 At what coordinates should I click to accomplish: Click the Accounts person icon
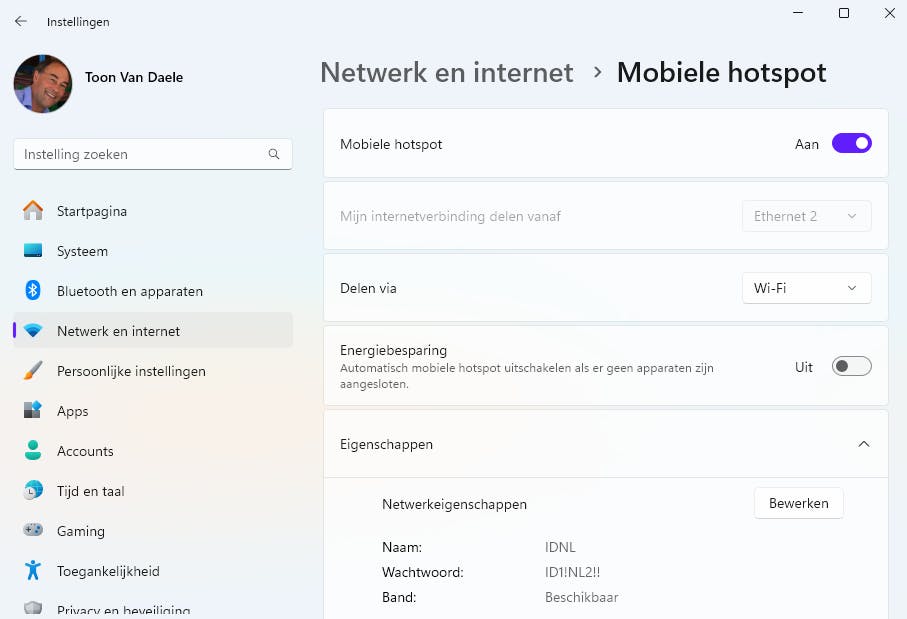[x=33, y=451]
